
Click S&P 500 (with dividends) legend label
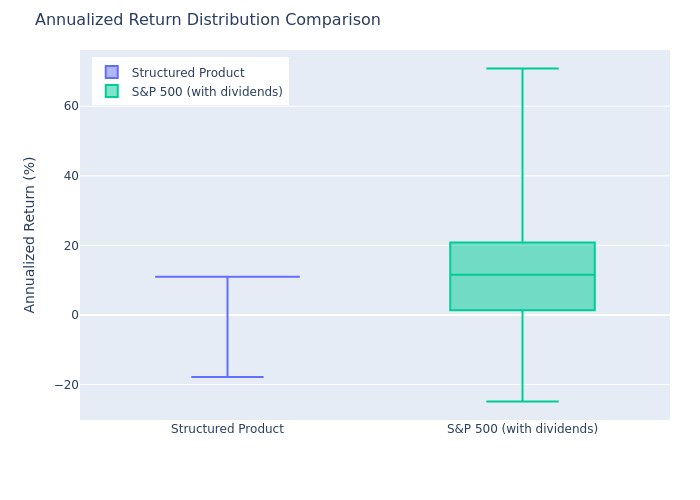pos(207,92)
